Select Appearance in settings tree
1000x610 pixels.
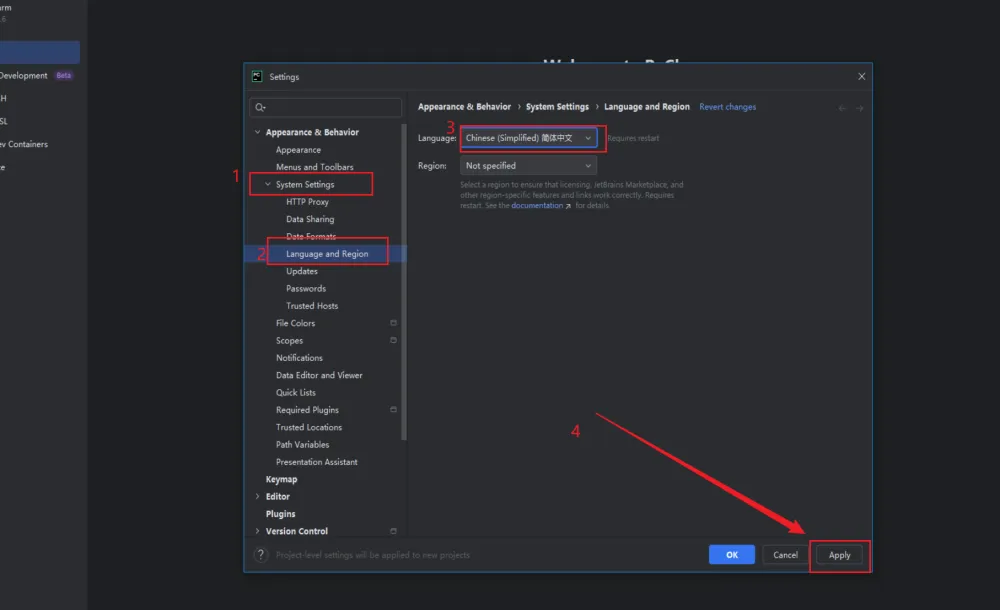pos(298,150)
